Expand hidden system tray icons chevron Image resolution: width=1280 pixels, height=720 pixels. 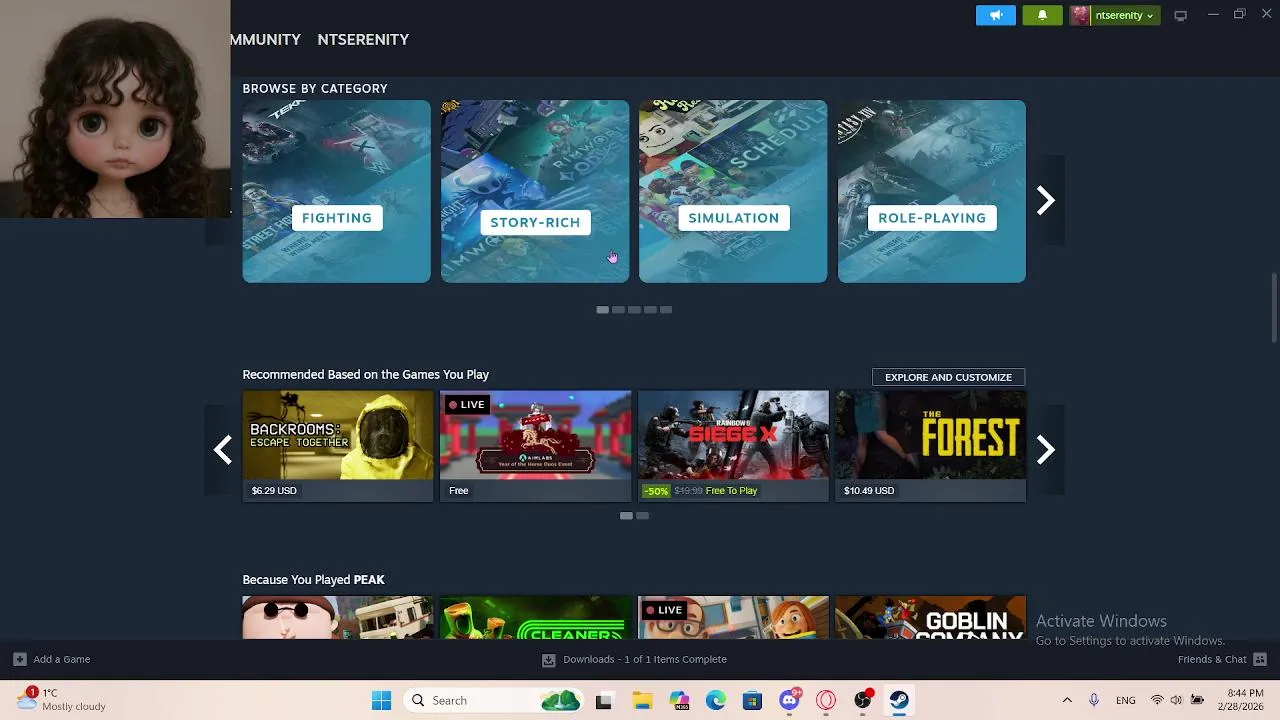(1067, 700)
